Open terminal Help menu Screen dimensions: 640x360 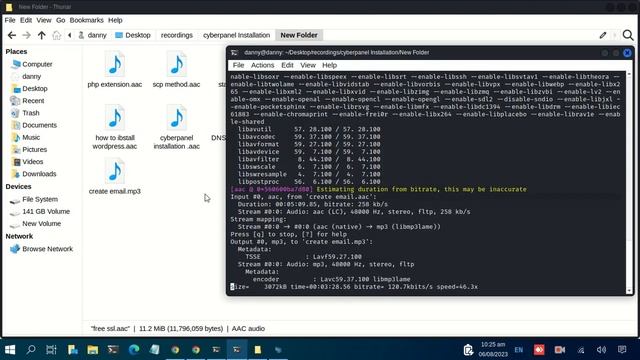pos(329,65)
